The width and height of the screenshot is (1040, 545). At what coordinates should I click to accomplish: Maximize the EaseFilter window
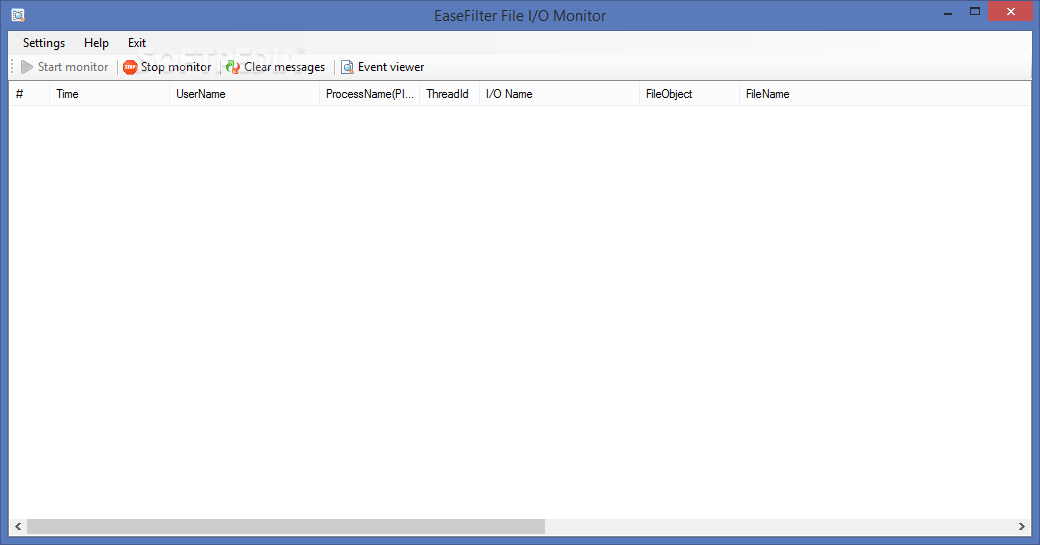(975, 12)
